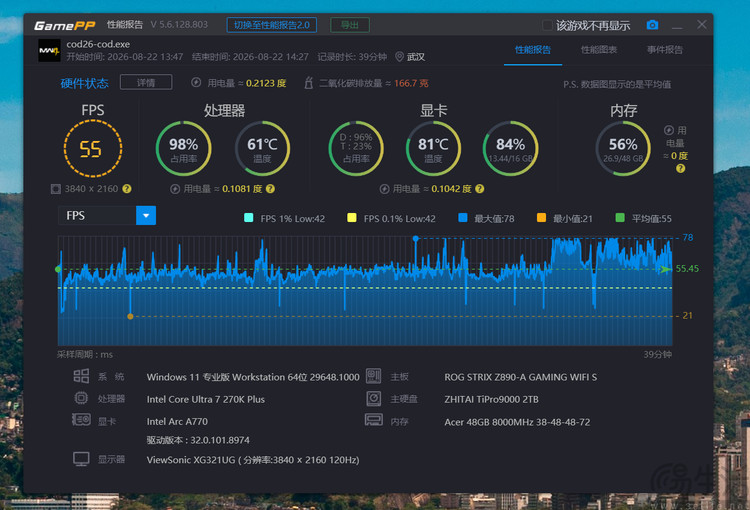Click the RAM icon beside 内存 row
Viewport: 750px width, 510px height.
pyautogui.click(x=374, y=420)
